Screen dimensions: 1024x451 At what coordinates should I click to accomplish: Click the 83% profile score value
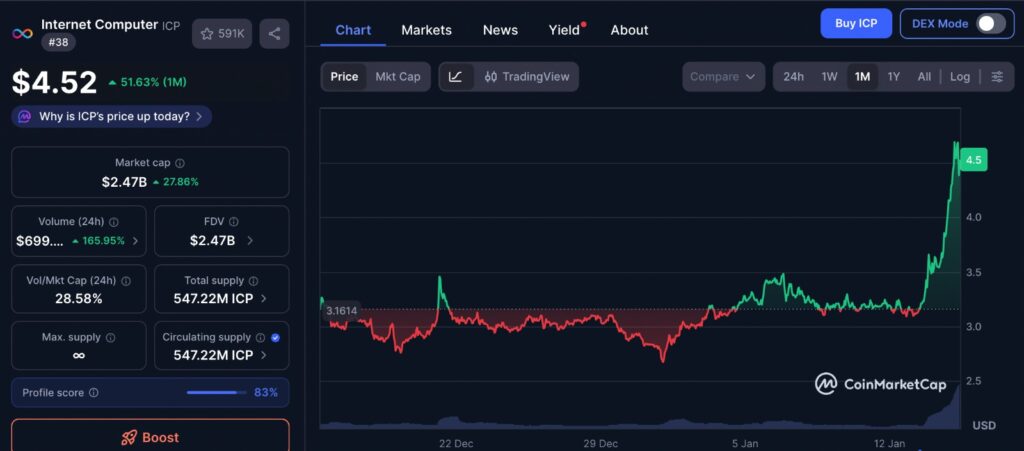click(266, 393)
